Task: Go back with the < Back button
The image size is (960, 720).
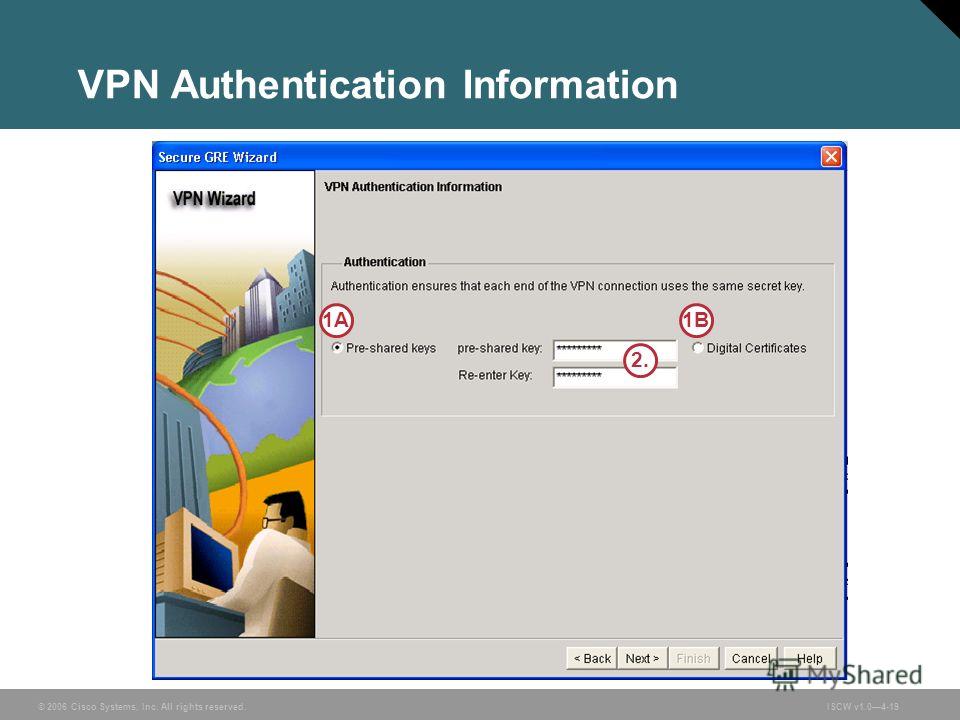Action: [591, 658]
